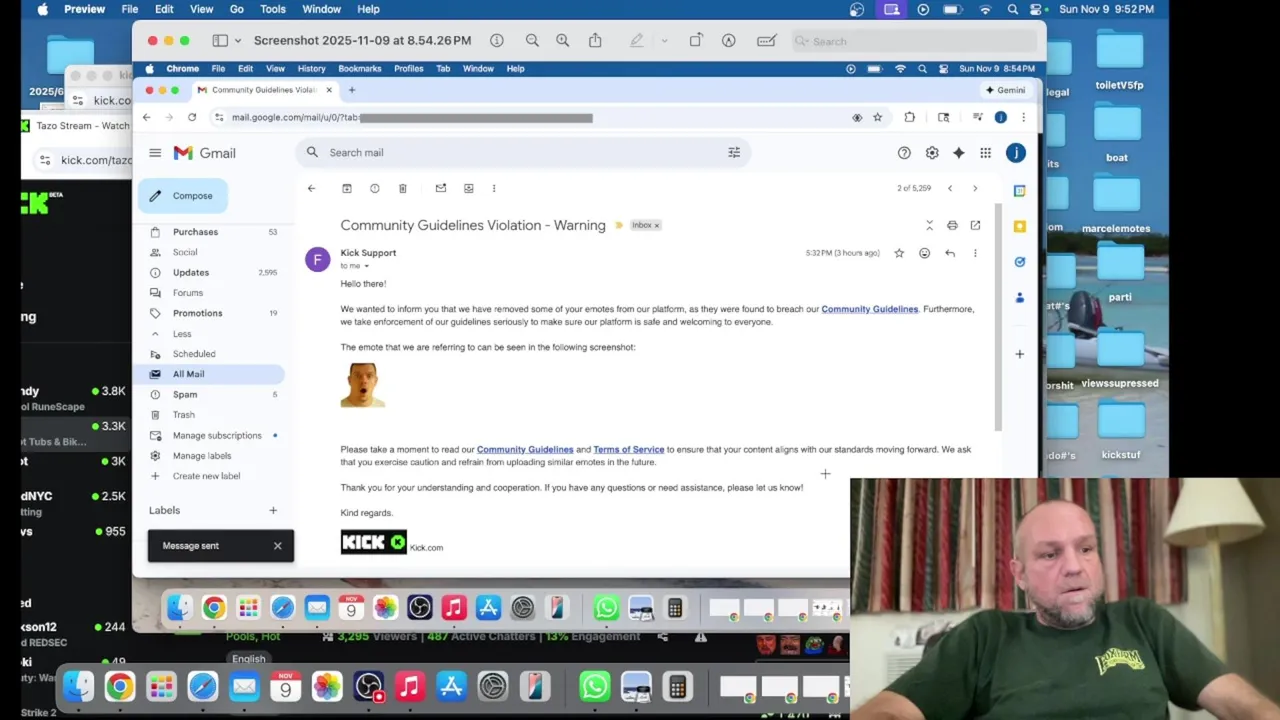Click the removed emote image in the email
The height and width of the screenshot is (720, 1280).
pos(363,385)
